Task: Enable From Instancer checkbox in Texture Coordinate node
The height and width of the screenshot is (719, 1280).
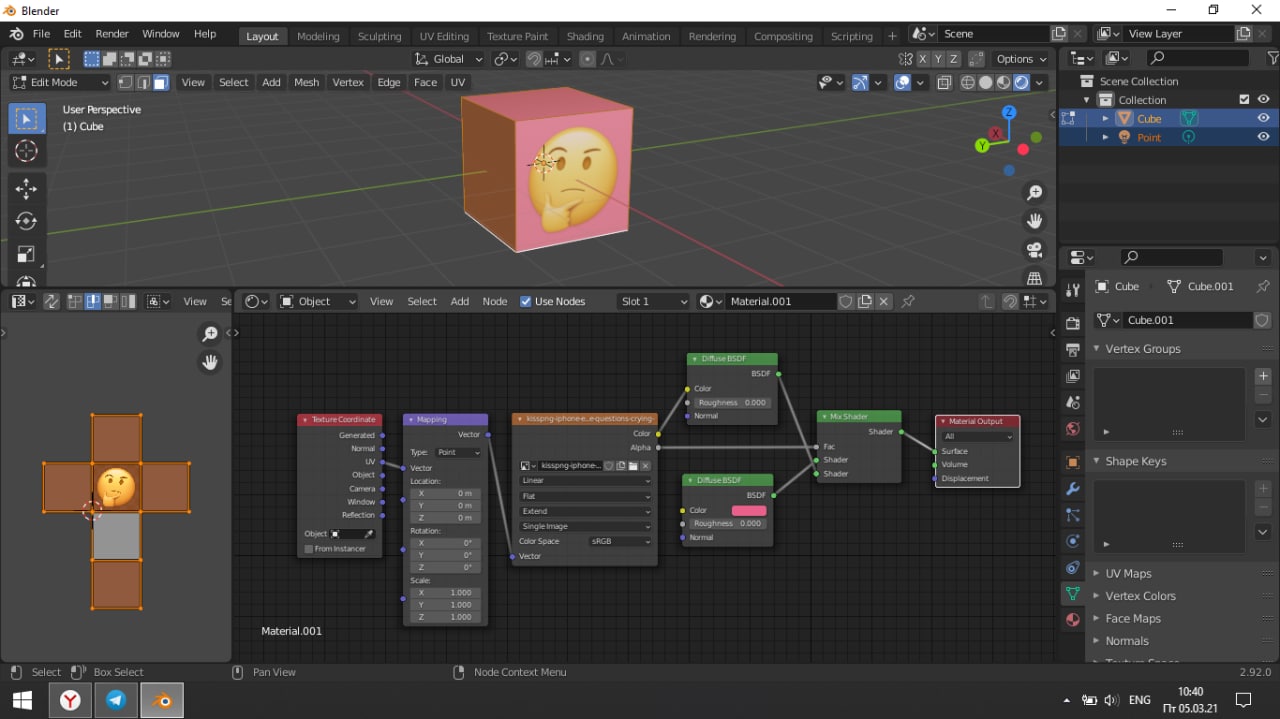Action: 308,549
